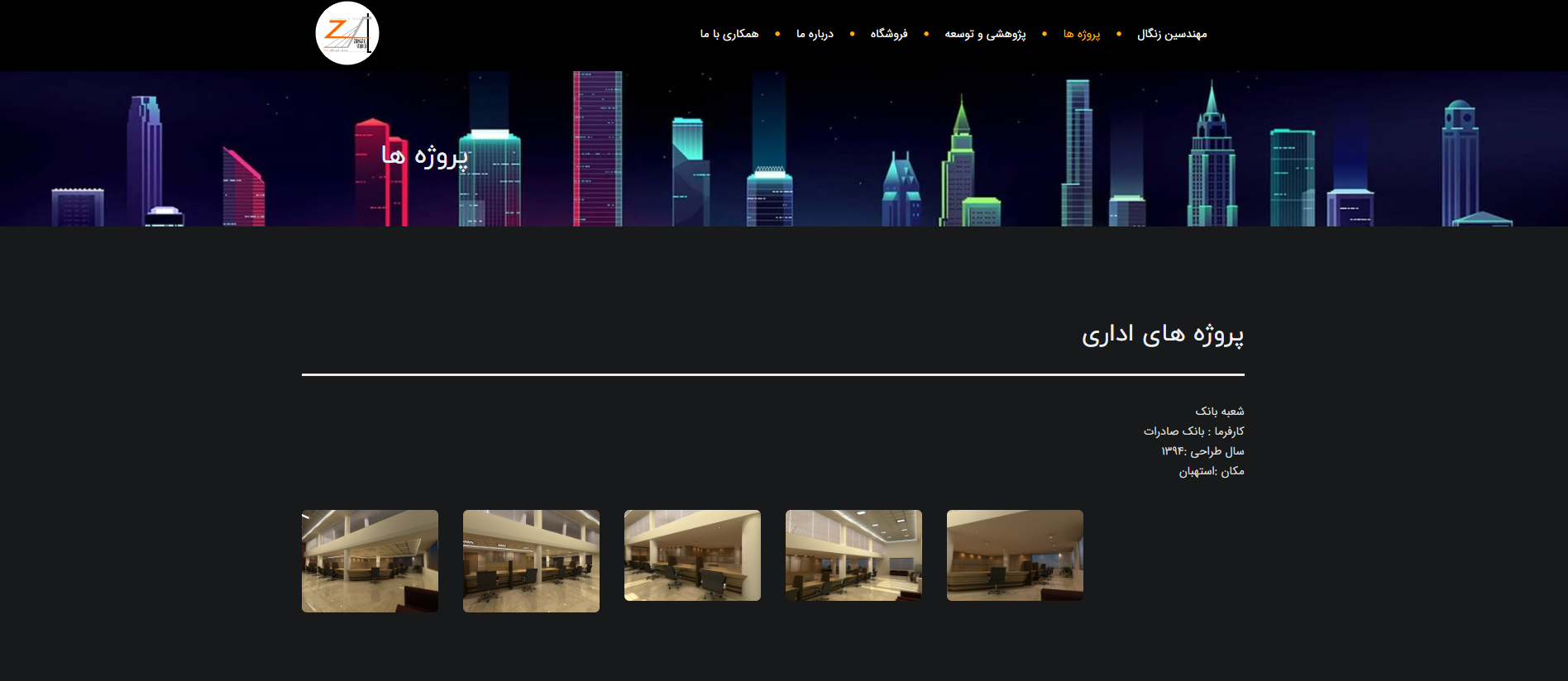Click the کارفرما : بانک صادرات line
This screenshot has height=681, width=1568.
pyautogui.click(x=1193, y=431)
